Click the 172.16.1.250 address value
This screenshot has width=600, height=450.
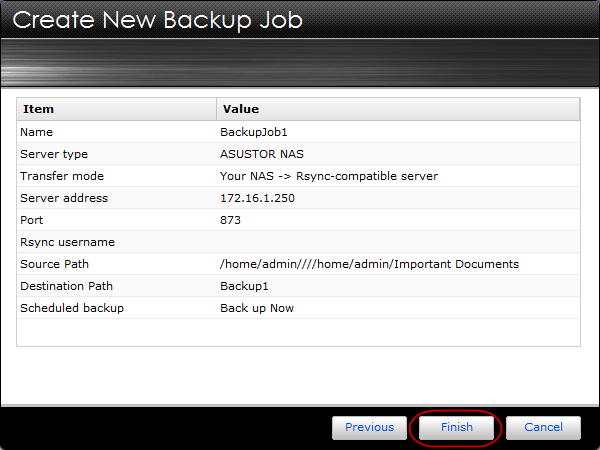(x=258, y=198)
